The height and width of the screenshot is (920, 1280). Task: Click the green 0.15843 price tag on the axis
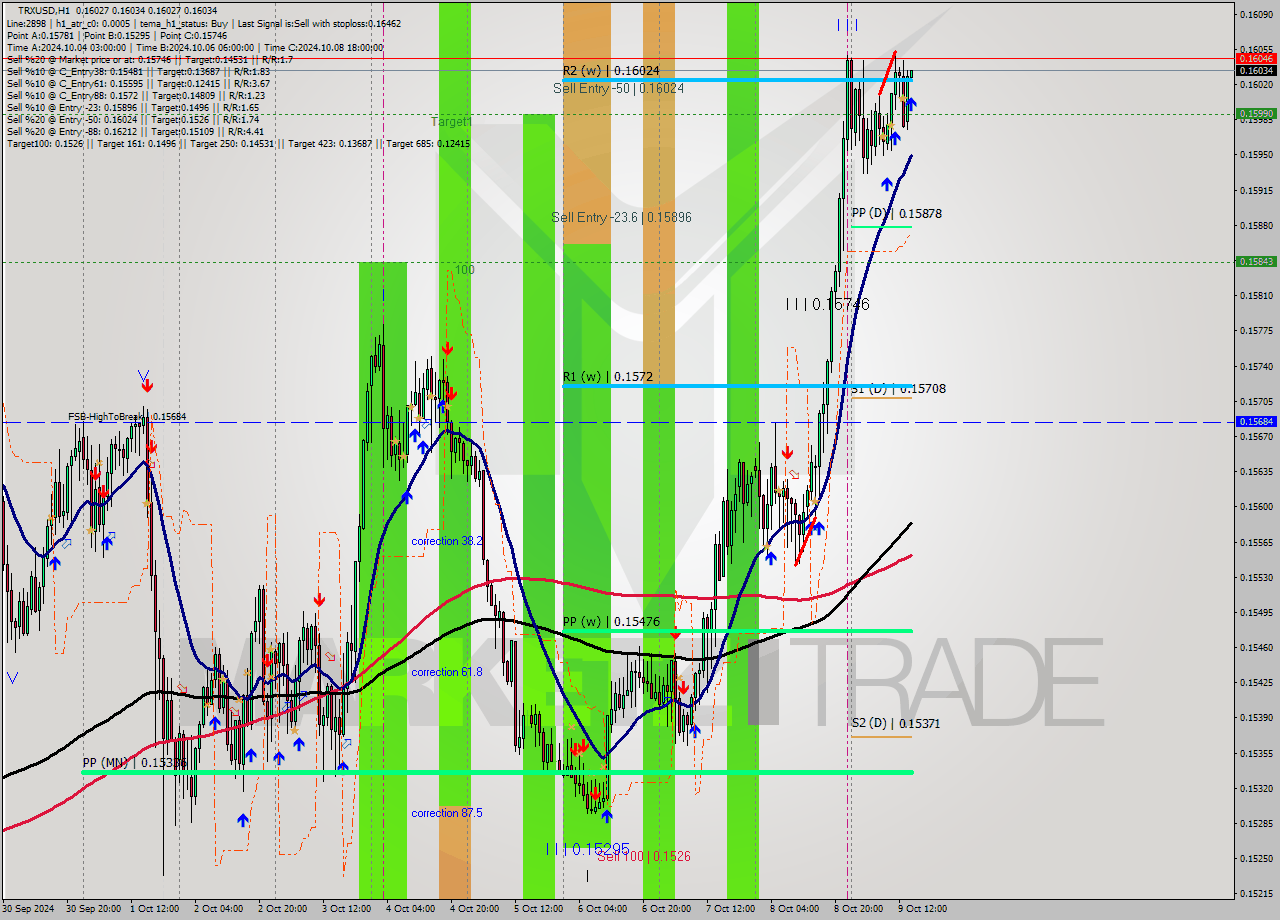pos(1256,261)
